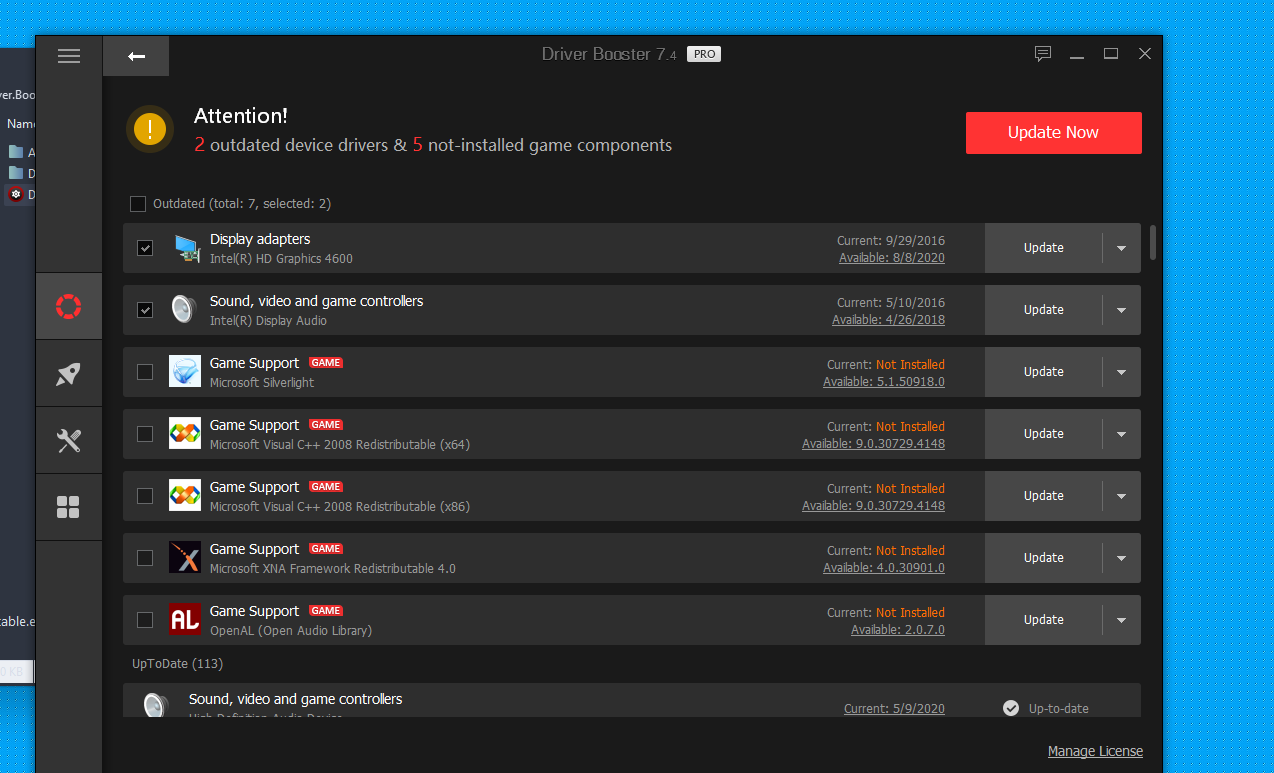
Task: Update OpenAL component
Action: [x=1043, y=620]
